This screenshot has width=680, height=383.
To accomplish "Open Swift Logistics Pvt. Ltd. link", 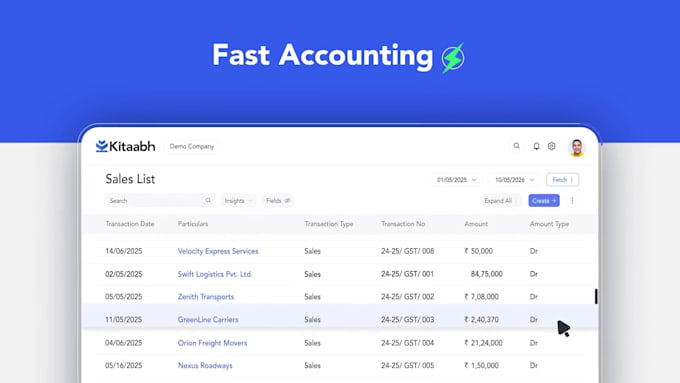I will click(215, 274).
